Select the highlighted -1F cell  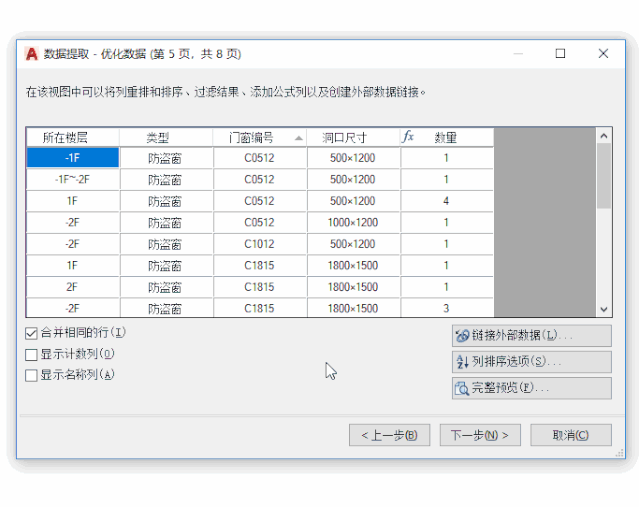click(x=73, y=158)
